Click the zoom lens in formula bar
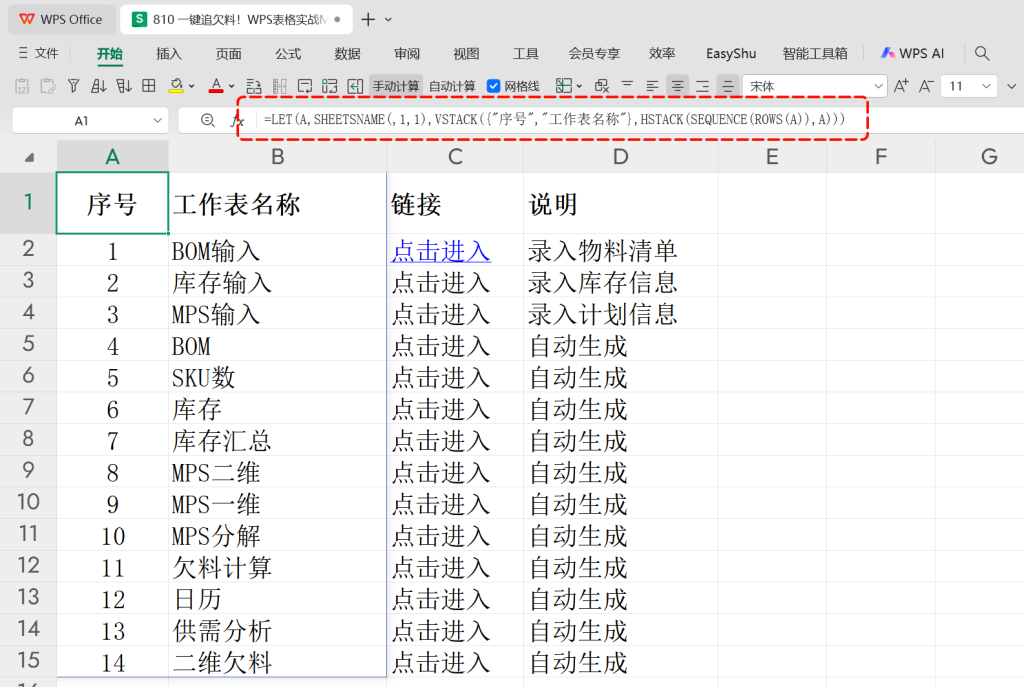This screenshot has height=687, width=1024. coord(208,120)
